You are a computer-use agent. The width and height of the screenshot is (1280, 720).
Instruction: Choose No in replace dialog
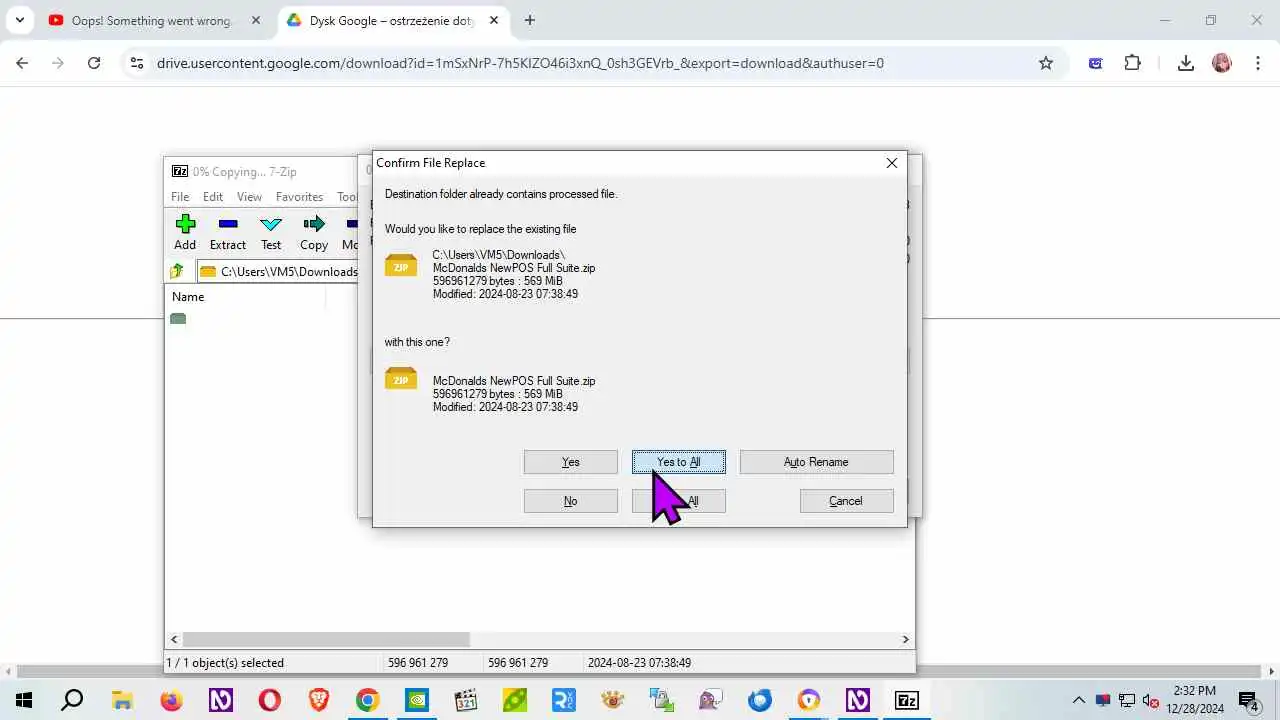(x=570, y=501)
